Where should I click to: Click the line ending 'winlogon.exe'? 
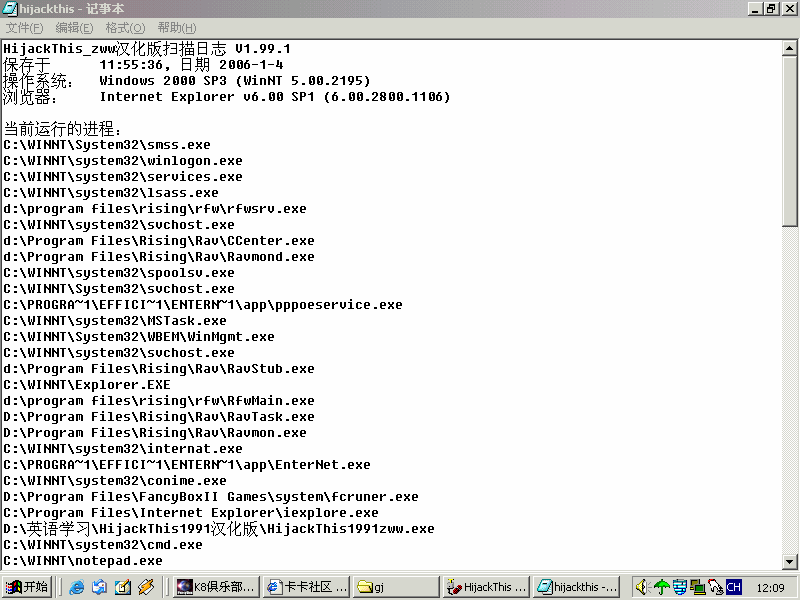click(x=123, y=161)
